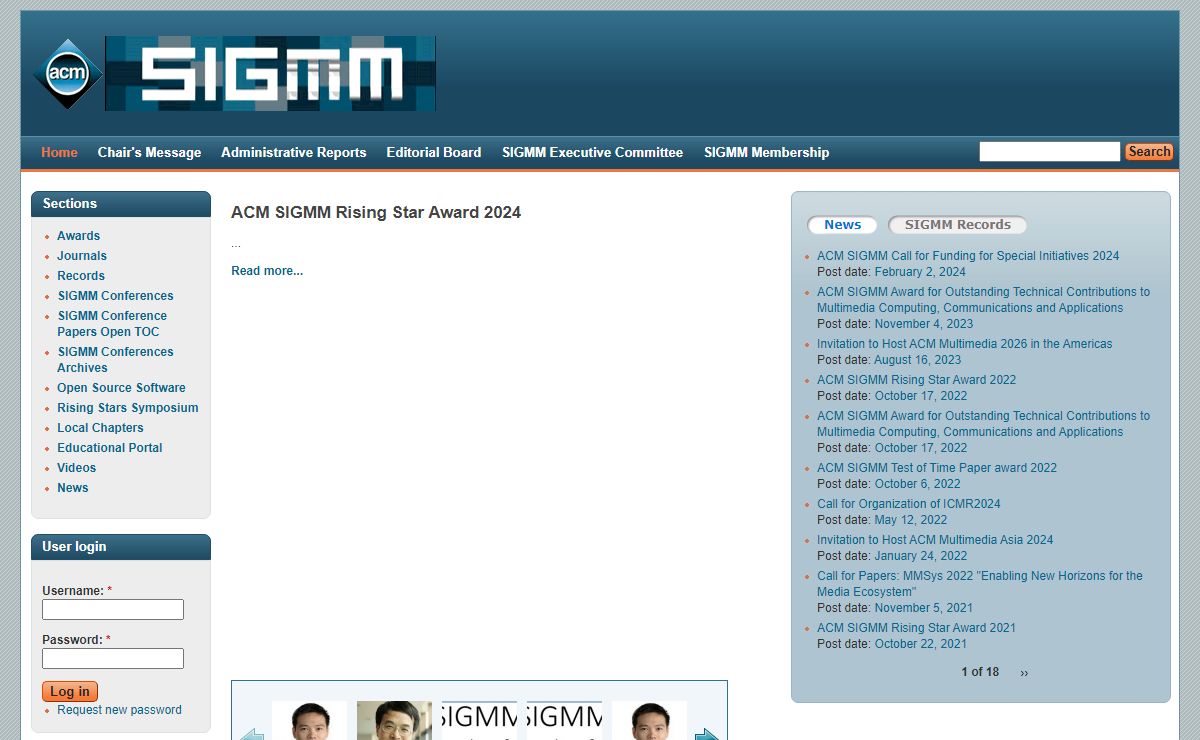Click the orange Search button
Viewport: 1200px width, 740px height.
coord(1149,152)
